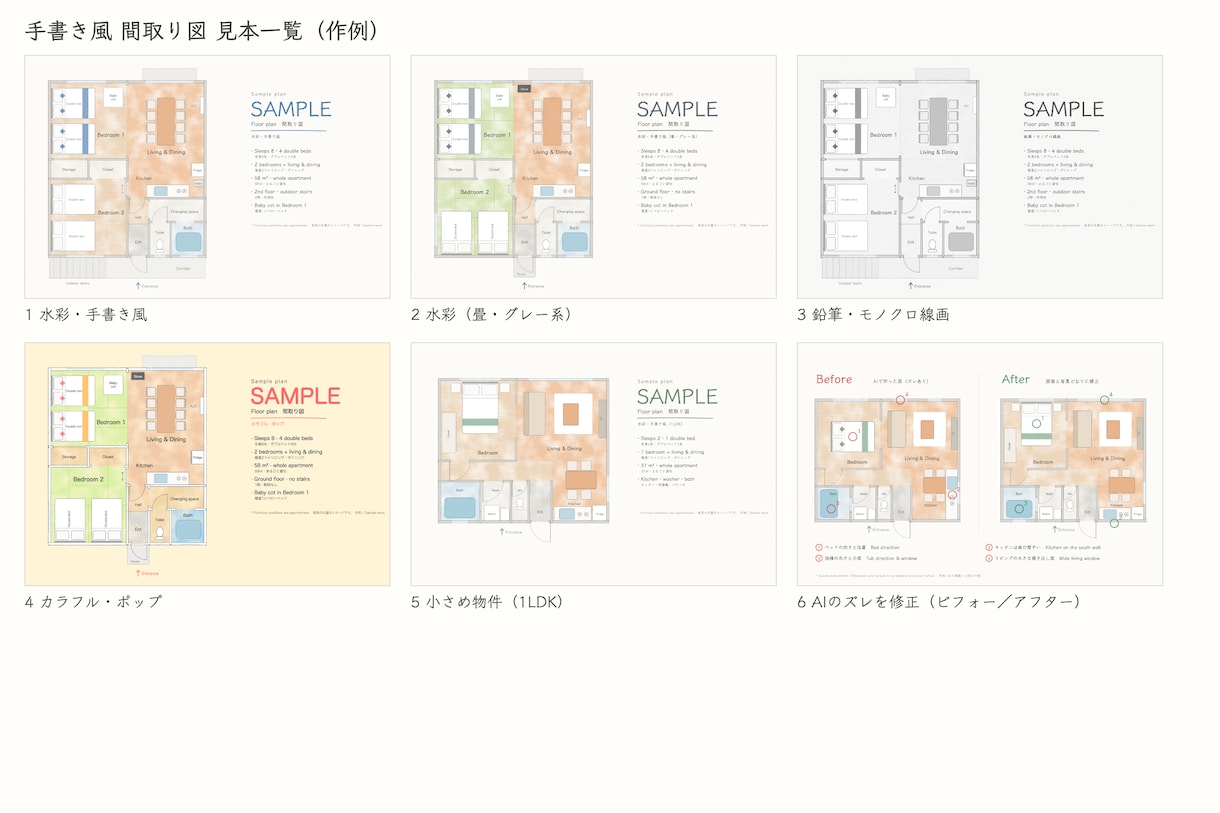The image size is (1220, 813).
Task: Click the 'Tub direction & window' legend line
Action: 867,558
